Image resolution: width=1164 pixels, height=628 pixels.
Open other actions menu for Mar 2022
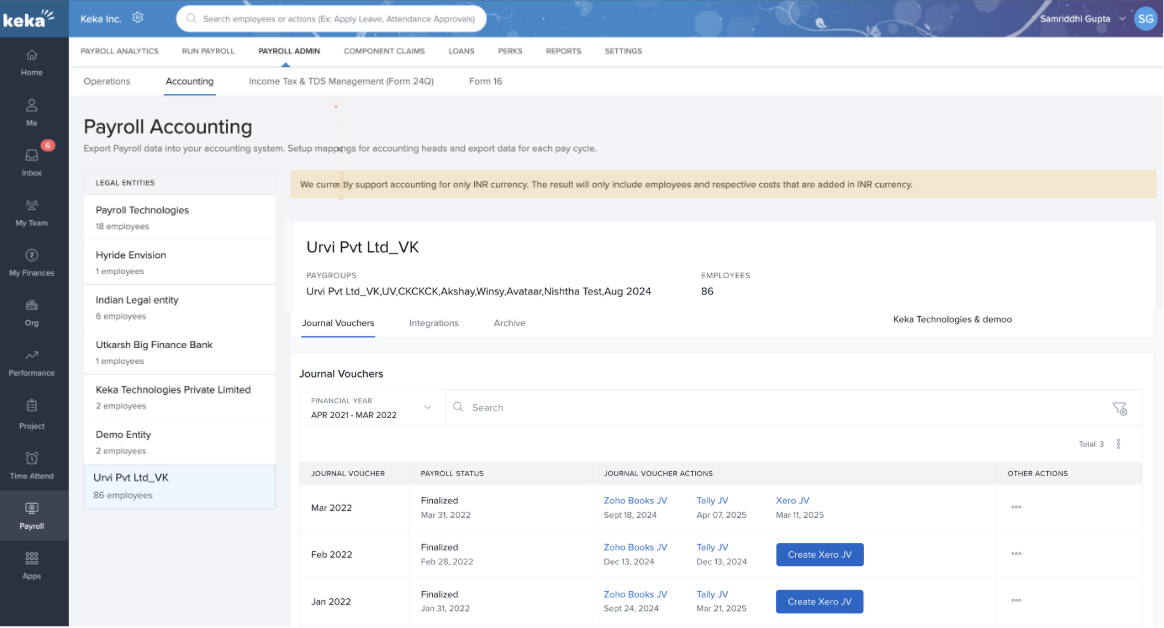[1016, 507]
